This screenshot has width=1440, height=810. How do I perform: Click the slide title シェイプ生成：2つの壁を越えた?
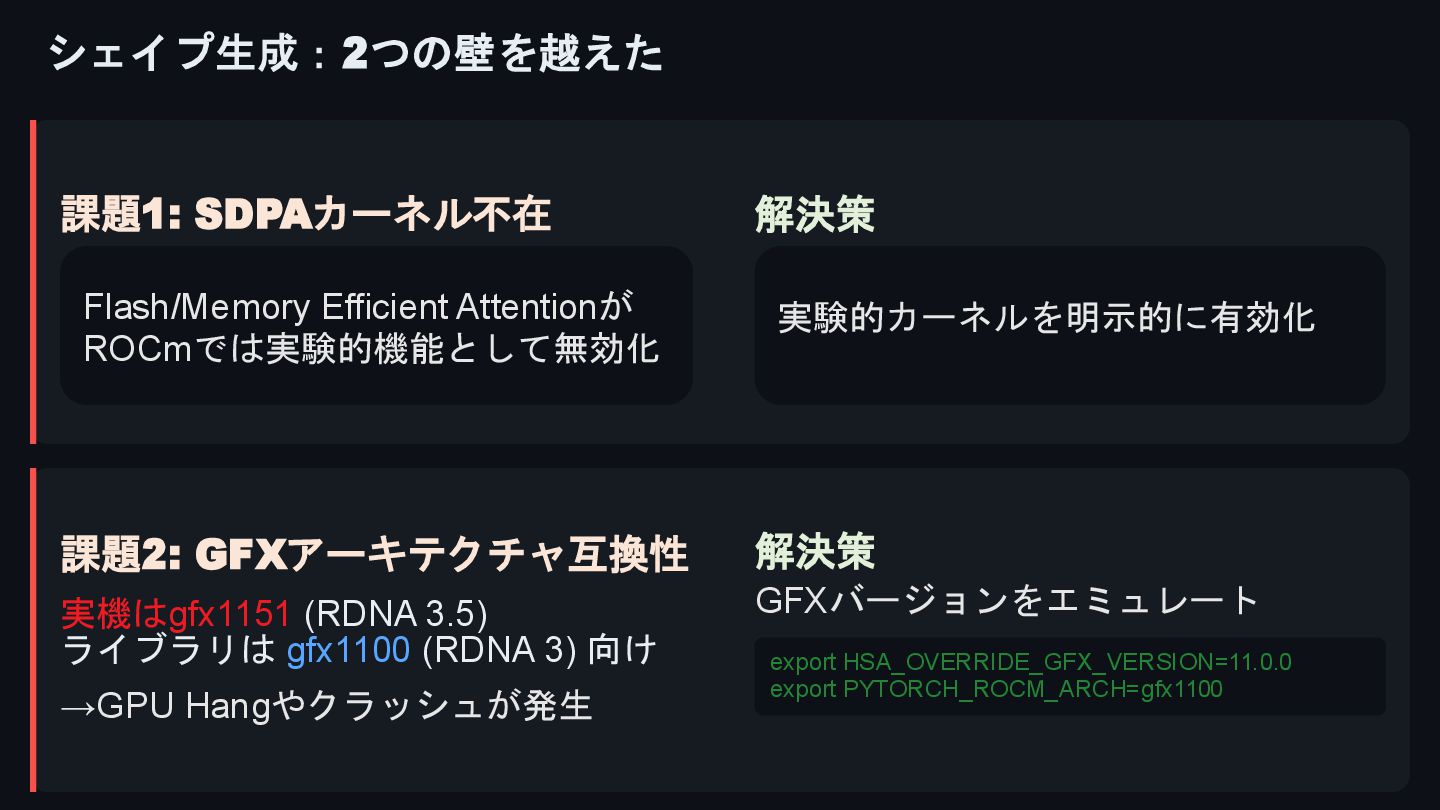355,53
